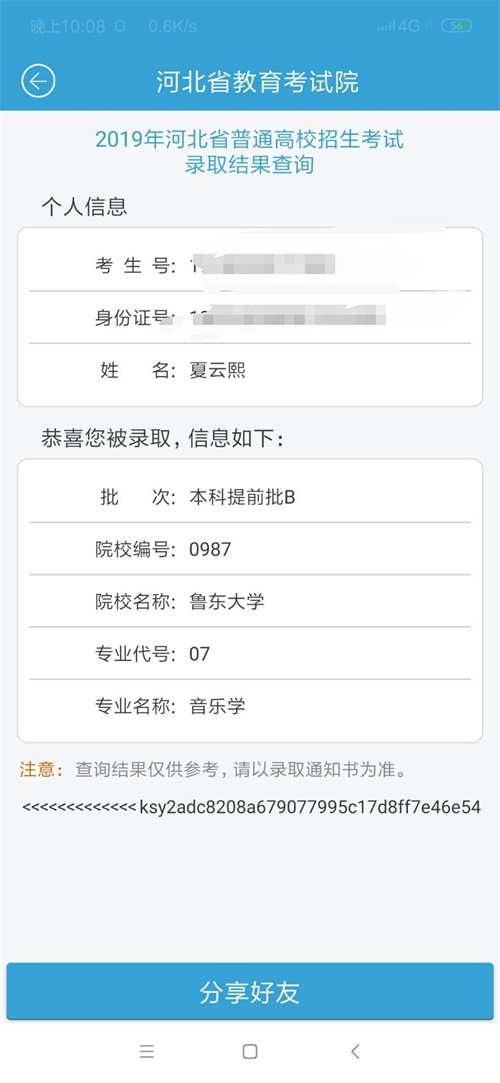Click the 分享好友 share button
Image resolution: width=500 pixels, height=1083 pixels.
250,992
